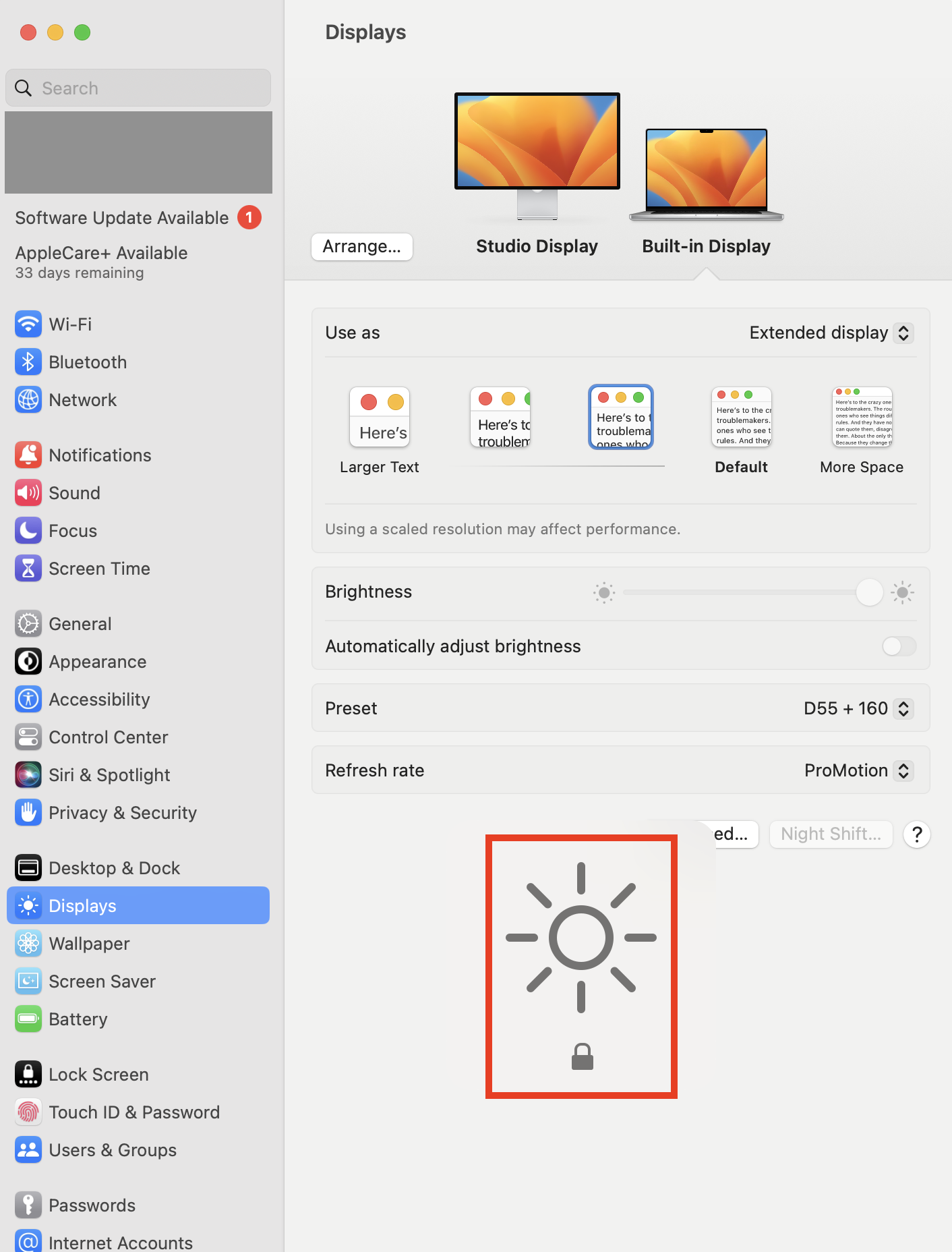Click the Night Shift... button
Viewport: 952px width, 1252px height.
coord(831,834)
